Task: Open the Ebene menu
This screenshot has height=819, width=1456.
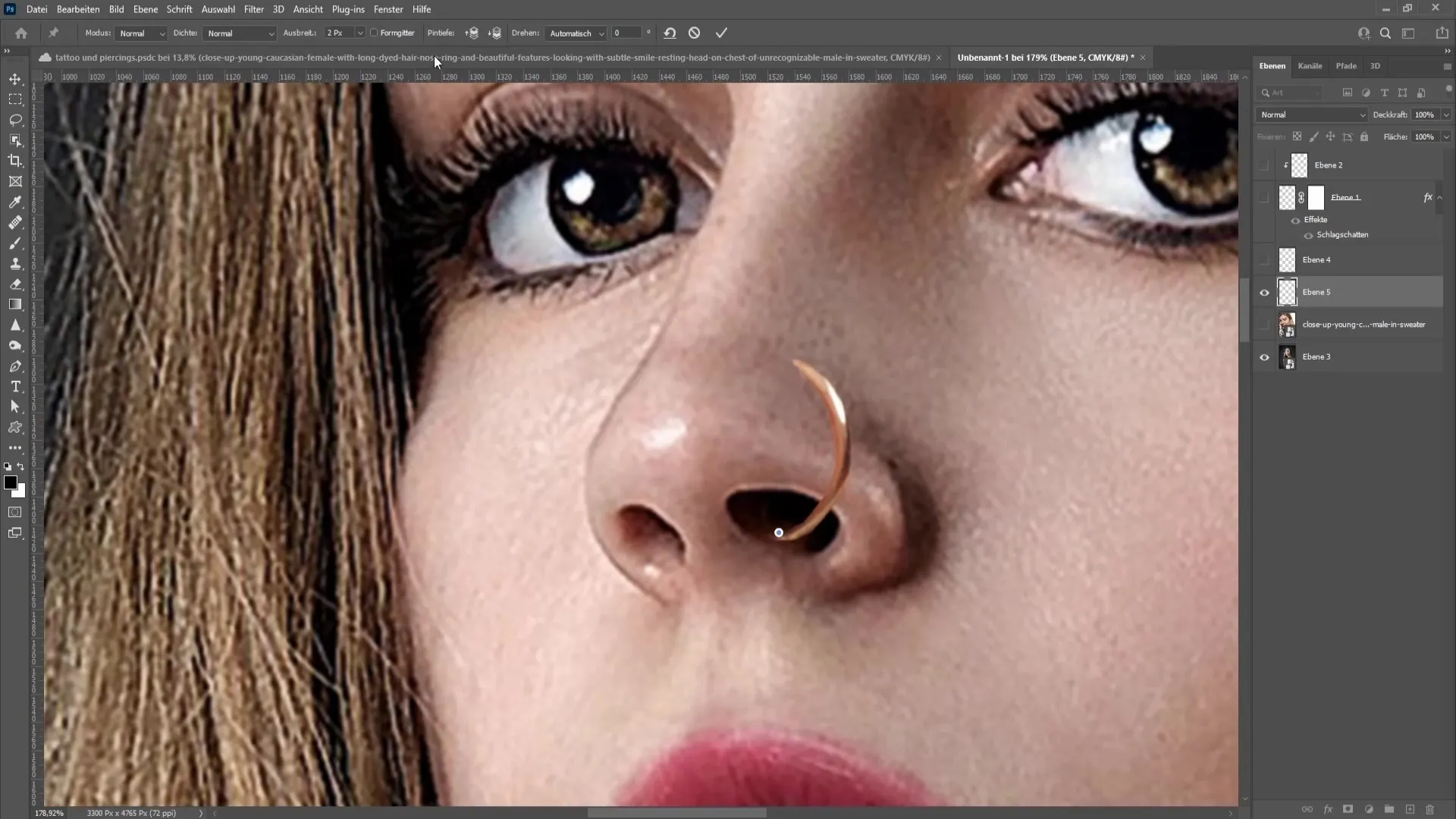Action: click(x=144, y=9)
